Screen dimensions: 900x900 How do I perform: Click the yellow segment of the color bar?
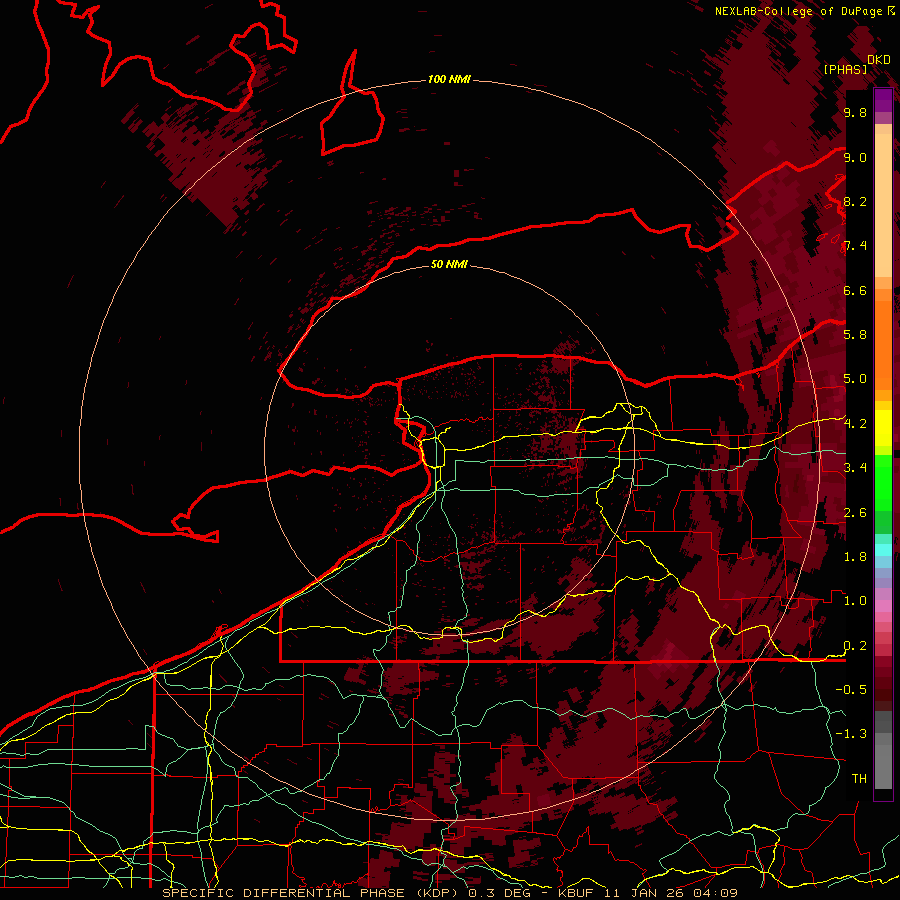coord(883,428)
